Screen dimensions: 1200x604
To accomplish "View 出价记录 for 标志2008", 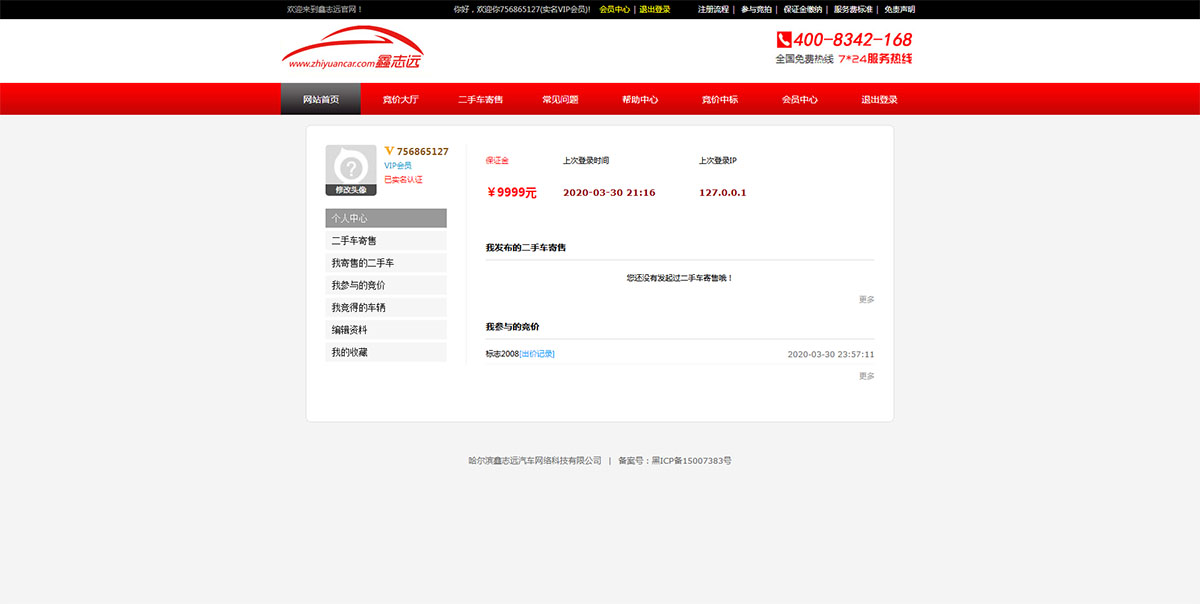I will 537,354.
